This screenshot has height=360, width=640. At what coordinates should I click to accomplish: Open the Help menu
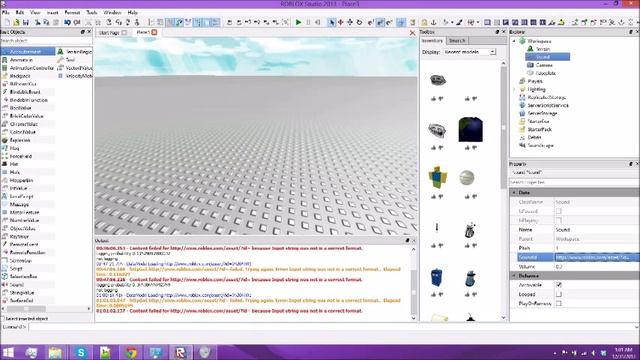pyautogui.click(x=133, y=13)
